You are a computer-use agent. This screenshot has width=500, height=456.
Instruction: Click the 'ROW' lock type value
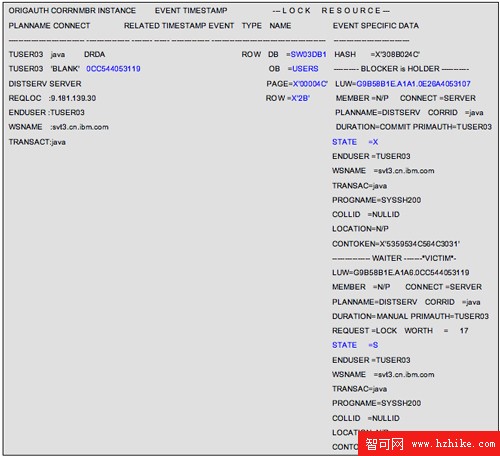(251, 54)
